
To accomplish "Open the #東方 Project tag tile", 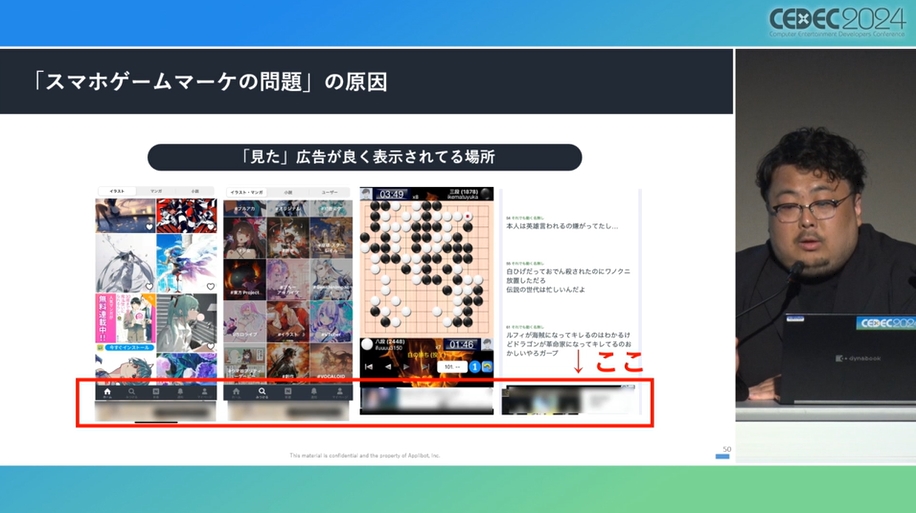I will coord(245,279).
